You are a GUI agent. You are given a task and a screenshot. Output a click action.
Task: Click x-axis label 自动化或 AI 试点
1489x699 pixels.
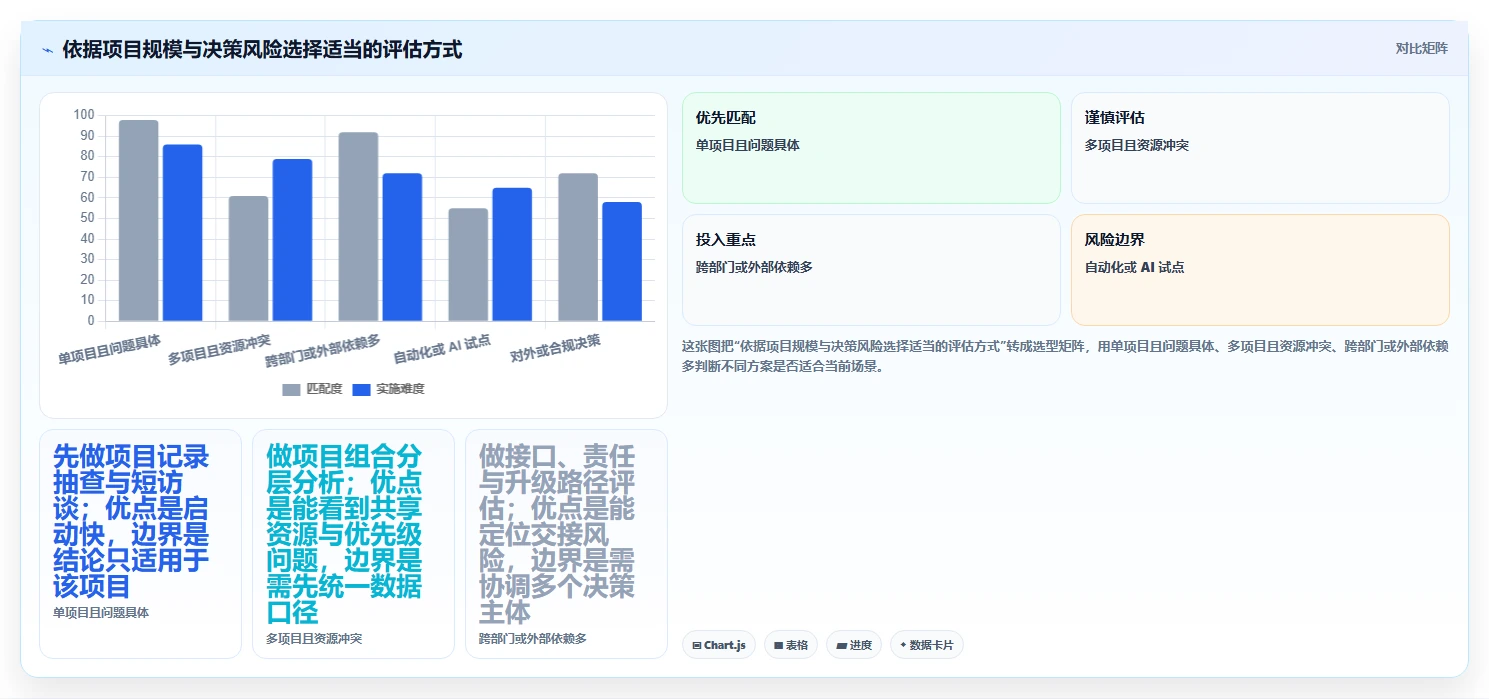coord(442,348)
